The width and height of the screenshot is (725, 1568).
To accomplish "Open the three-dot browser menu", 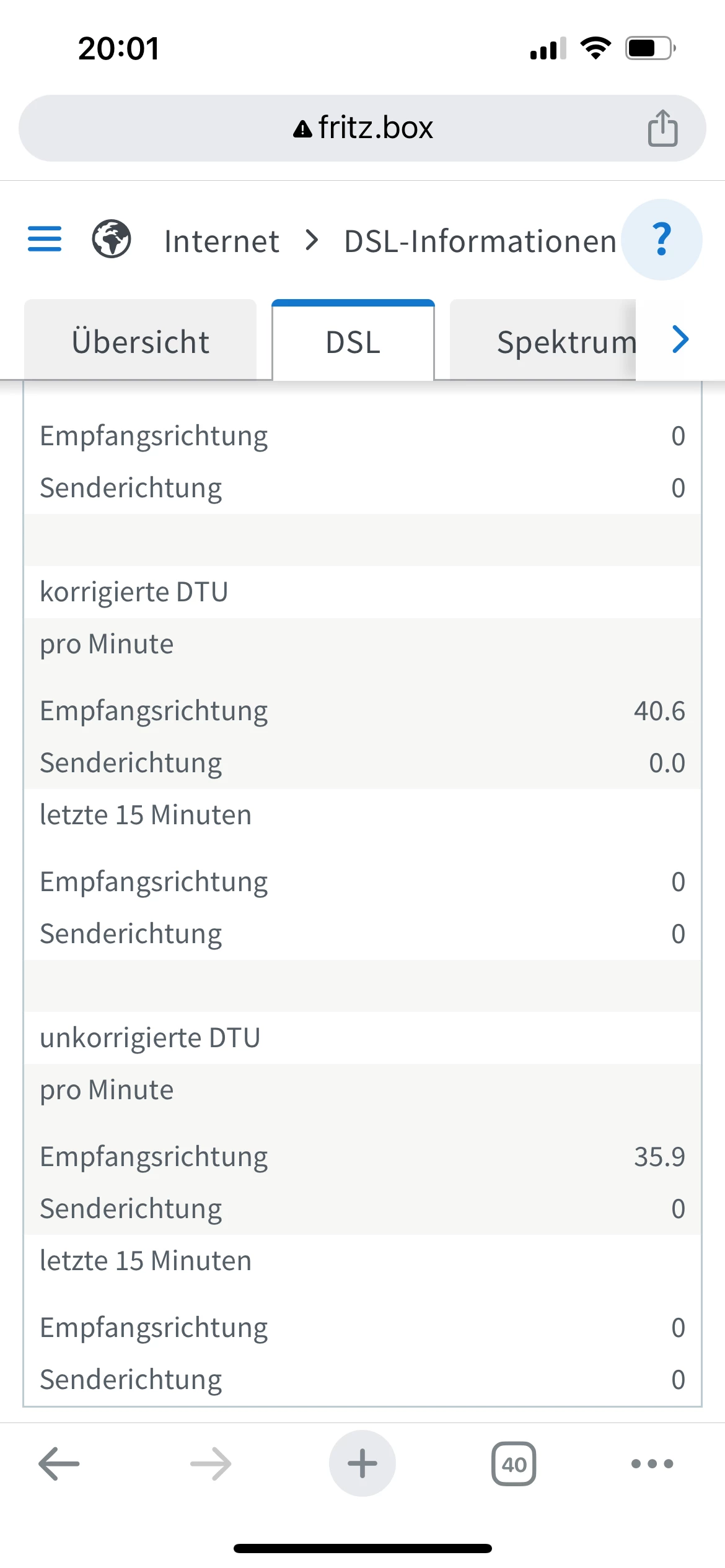I will click(x=652, y=1463).
